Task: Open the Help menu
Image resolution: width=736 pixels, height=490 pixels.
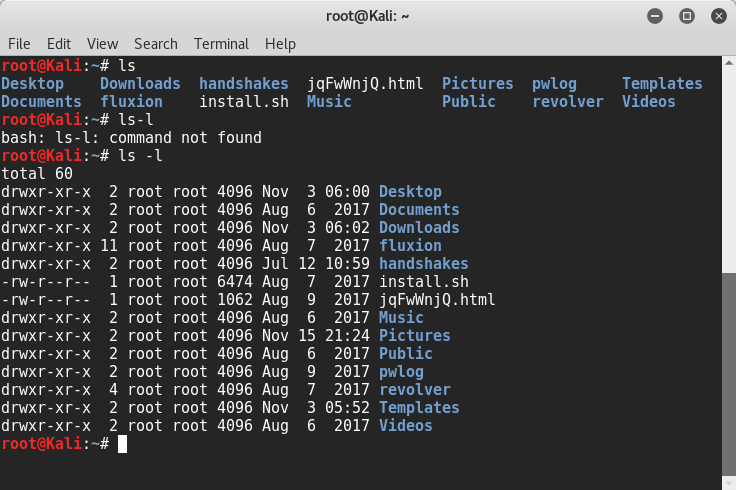Action: (280, 44)
